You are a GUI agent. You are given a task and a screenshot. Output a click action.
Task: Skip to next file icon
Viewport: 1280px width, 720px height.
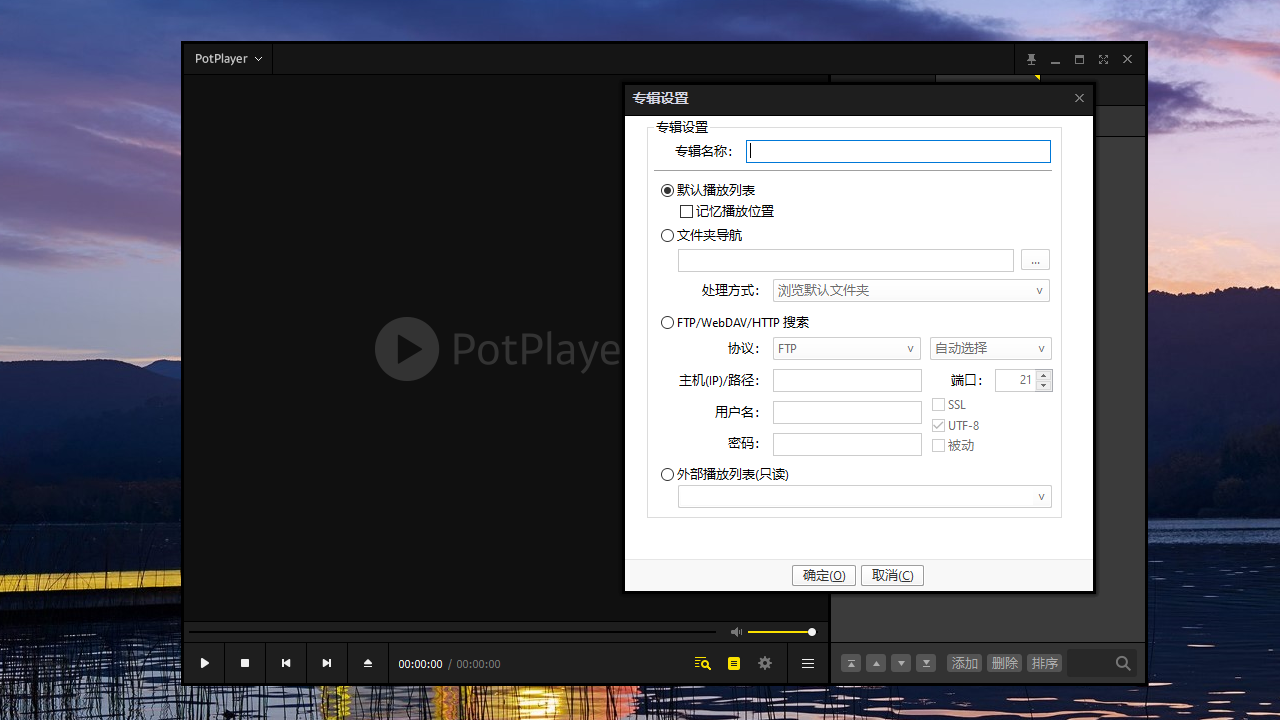[x=326, y=663]
